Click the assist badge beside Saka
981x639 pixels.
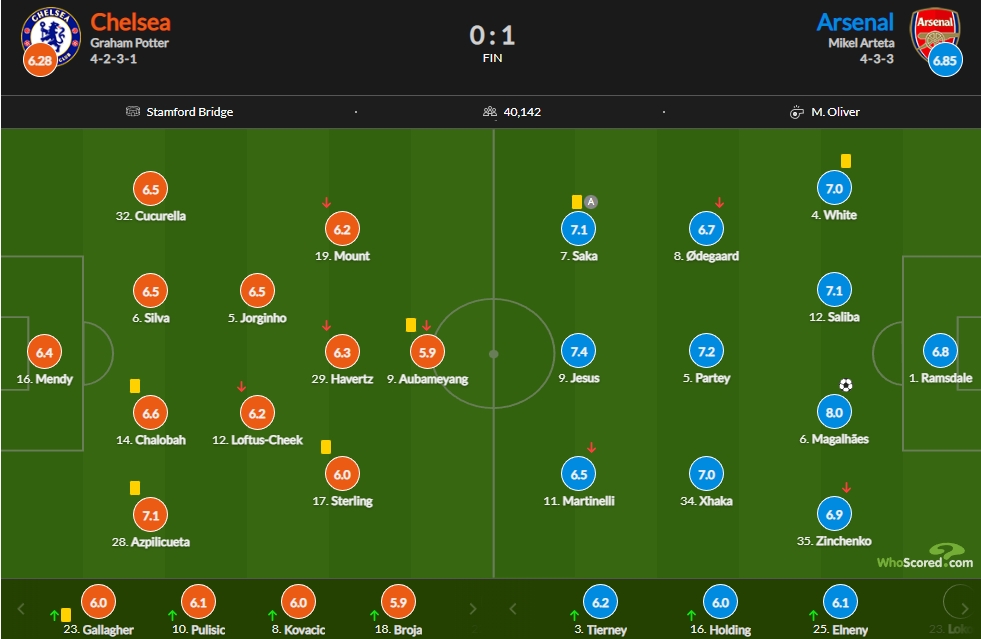coord(591,202)
